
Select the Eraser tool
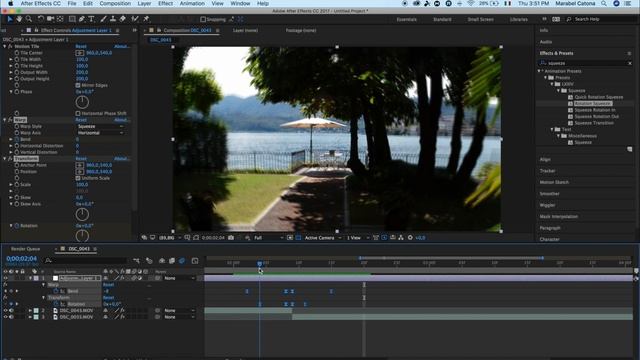(122, 19)
